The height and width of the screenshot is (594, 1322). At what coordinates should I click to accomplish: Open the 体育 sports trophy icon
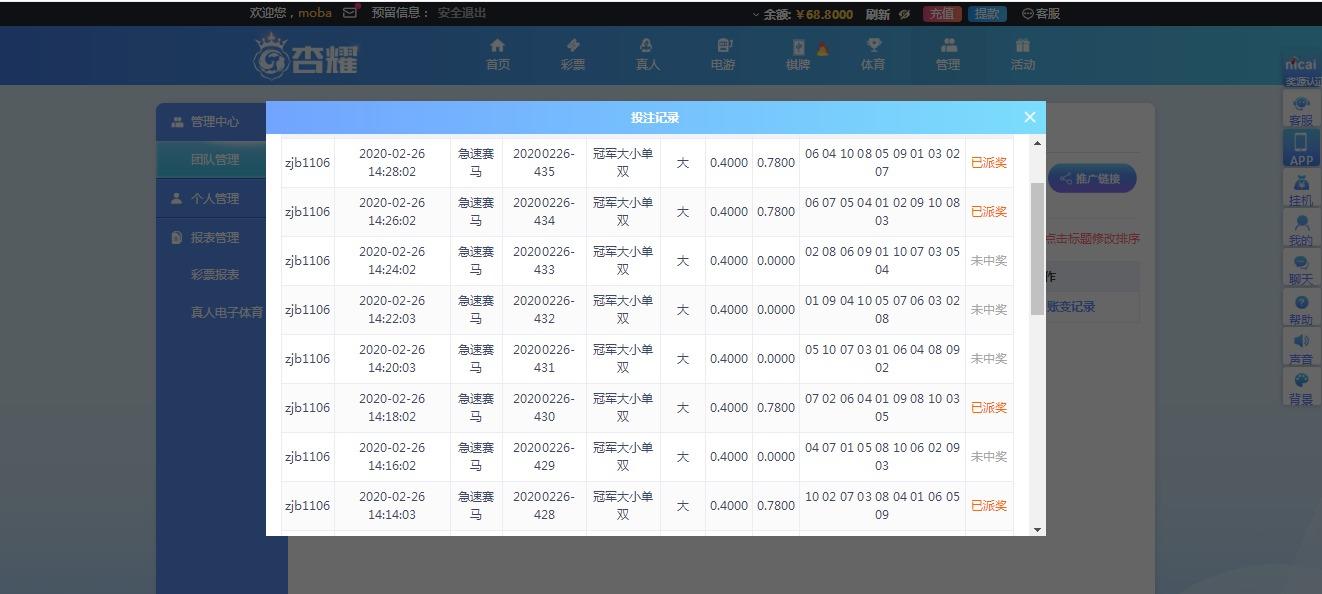click(873, 46)
